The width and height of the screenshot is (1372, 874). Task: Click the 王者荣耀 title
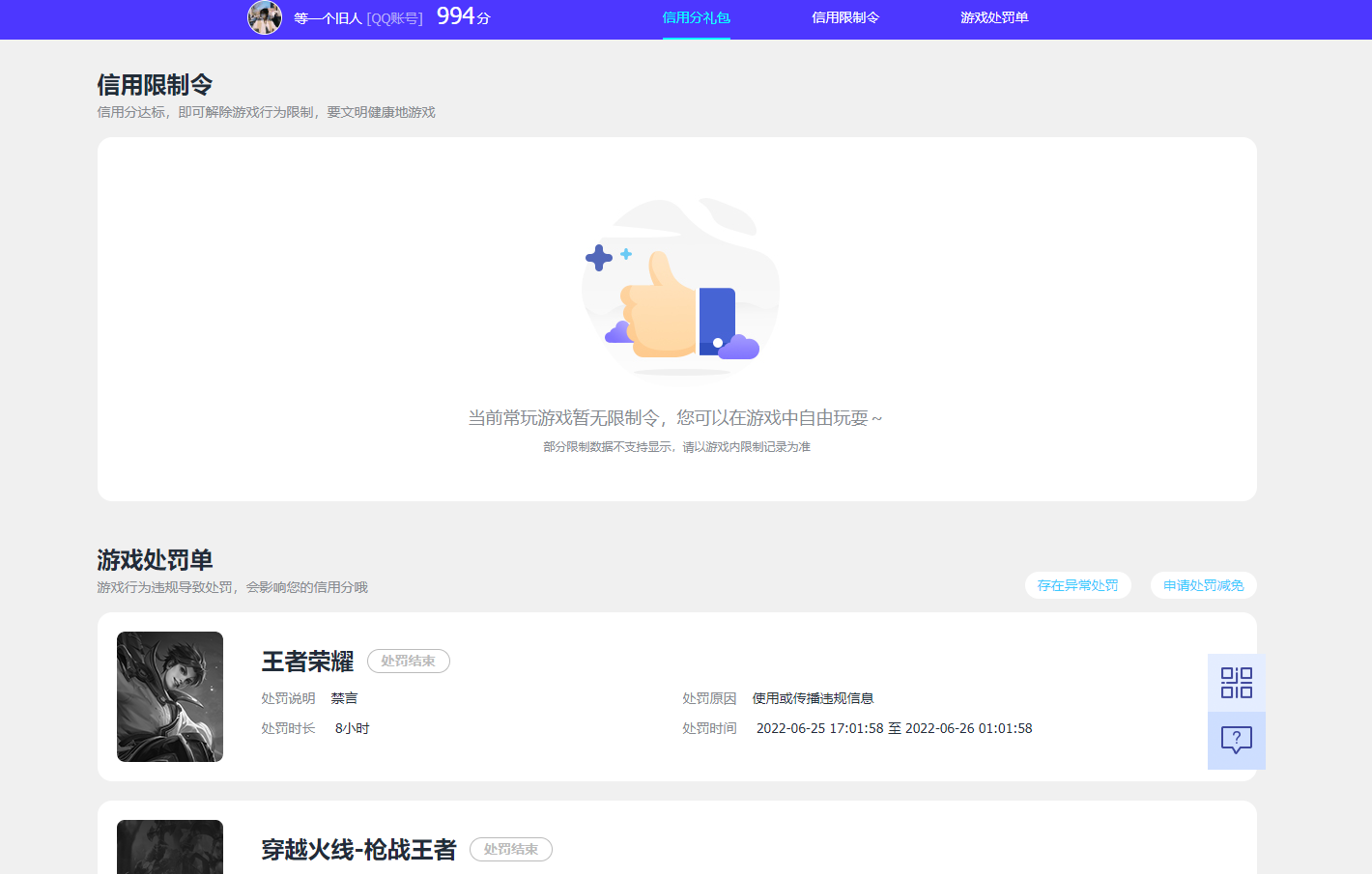307,662
